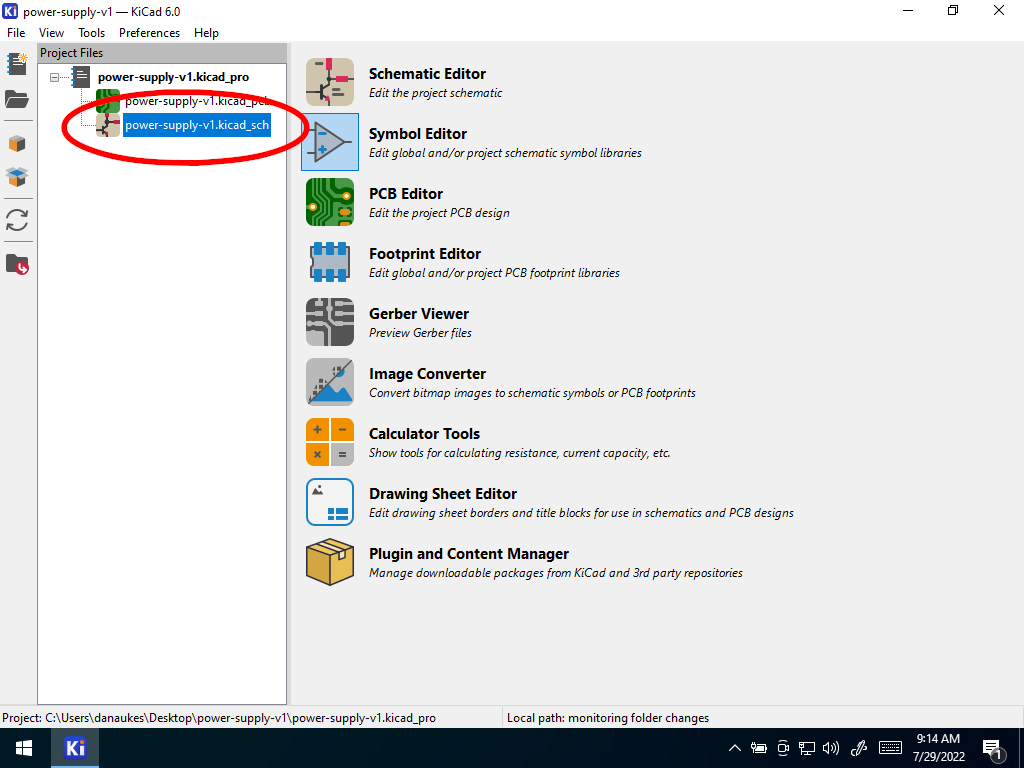Show hidden system tray icons

735,748
